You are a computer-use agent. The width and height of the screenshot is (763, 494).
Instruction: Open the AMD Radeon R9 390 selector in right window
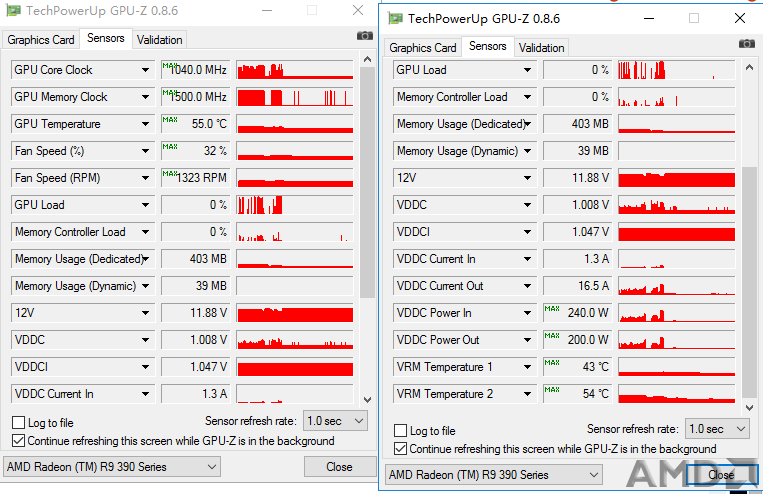tap(493, 475)
